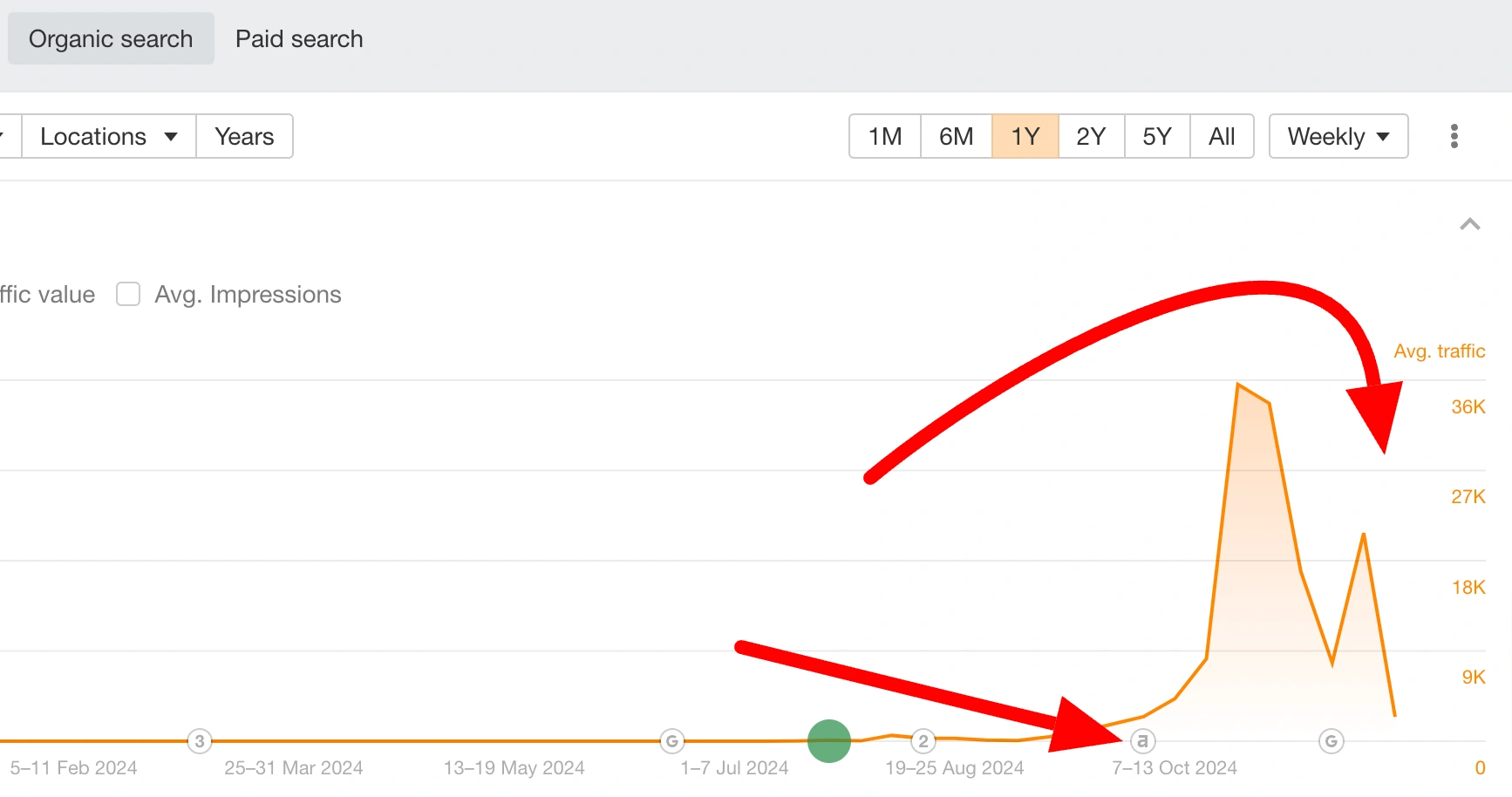Image resolution: width=1512 pixels, height=797 pixels.
Task: Select the 1Y time range
Action: coord(1025,136)
